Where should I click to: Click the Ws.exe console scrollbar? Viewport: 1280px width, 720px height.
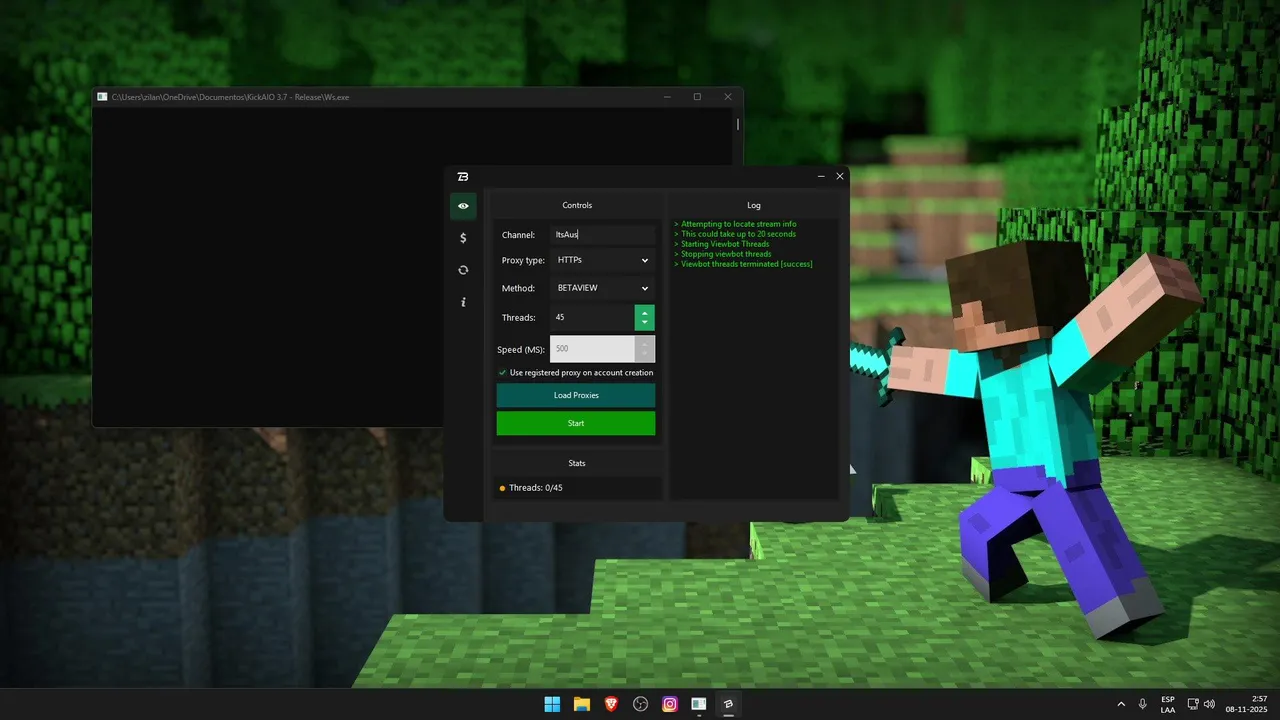738,125
